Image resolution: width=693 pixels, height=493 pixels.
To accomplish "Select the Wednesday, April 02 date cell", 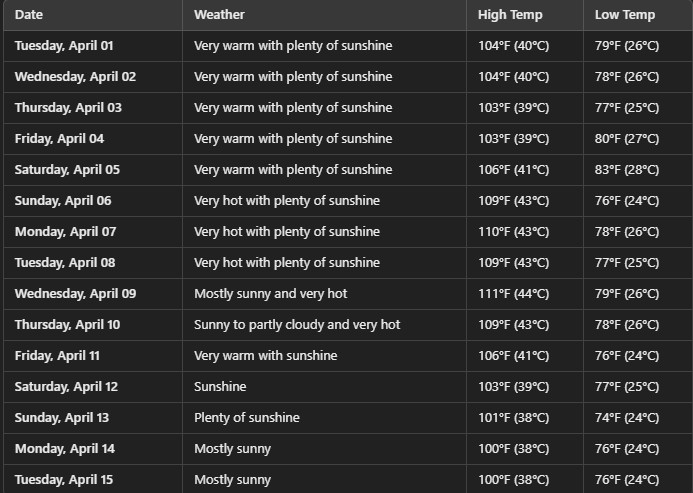I will [x=75, y=77].
